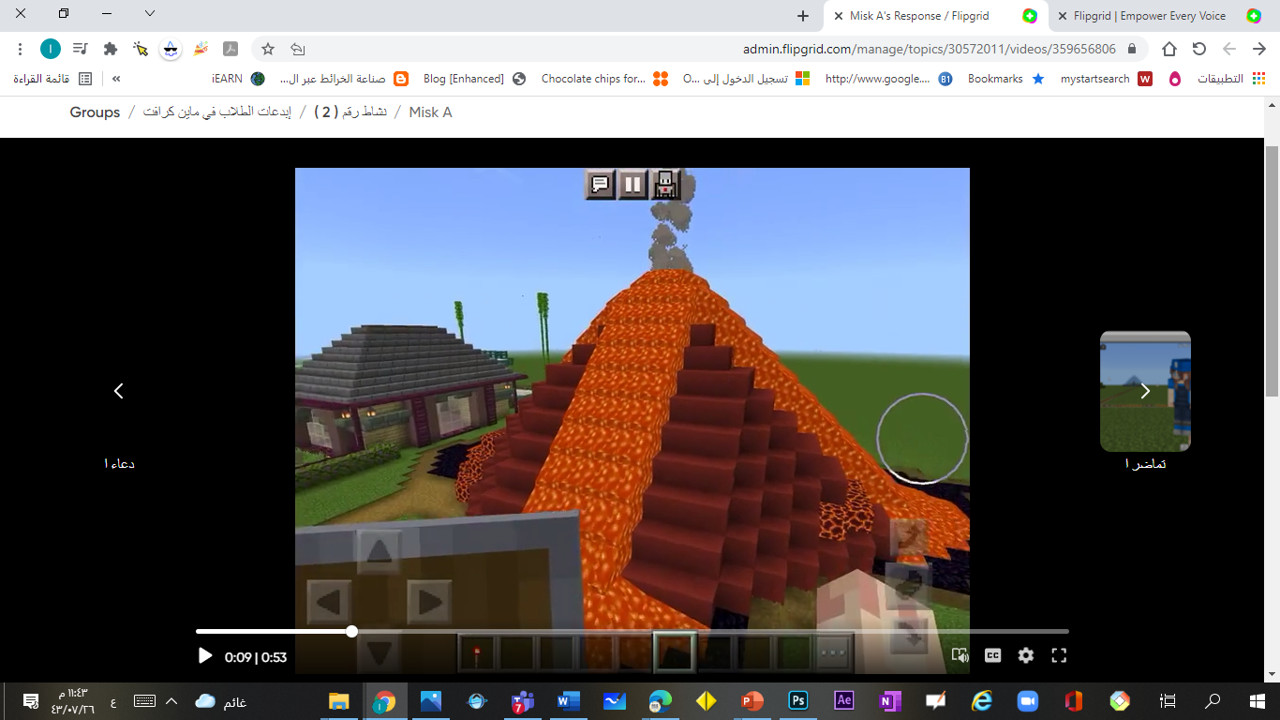The image size is (1280, 720).
Task: Play the Flipgrid video
Action: [x=205, y=656]
